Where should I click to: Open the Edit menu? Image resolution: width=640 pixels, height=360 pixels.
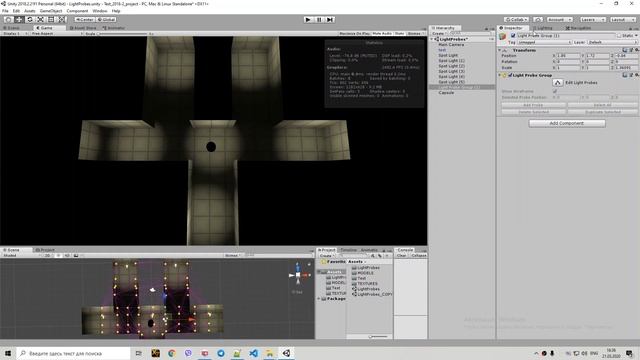click(x=16, y=11)
